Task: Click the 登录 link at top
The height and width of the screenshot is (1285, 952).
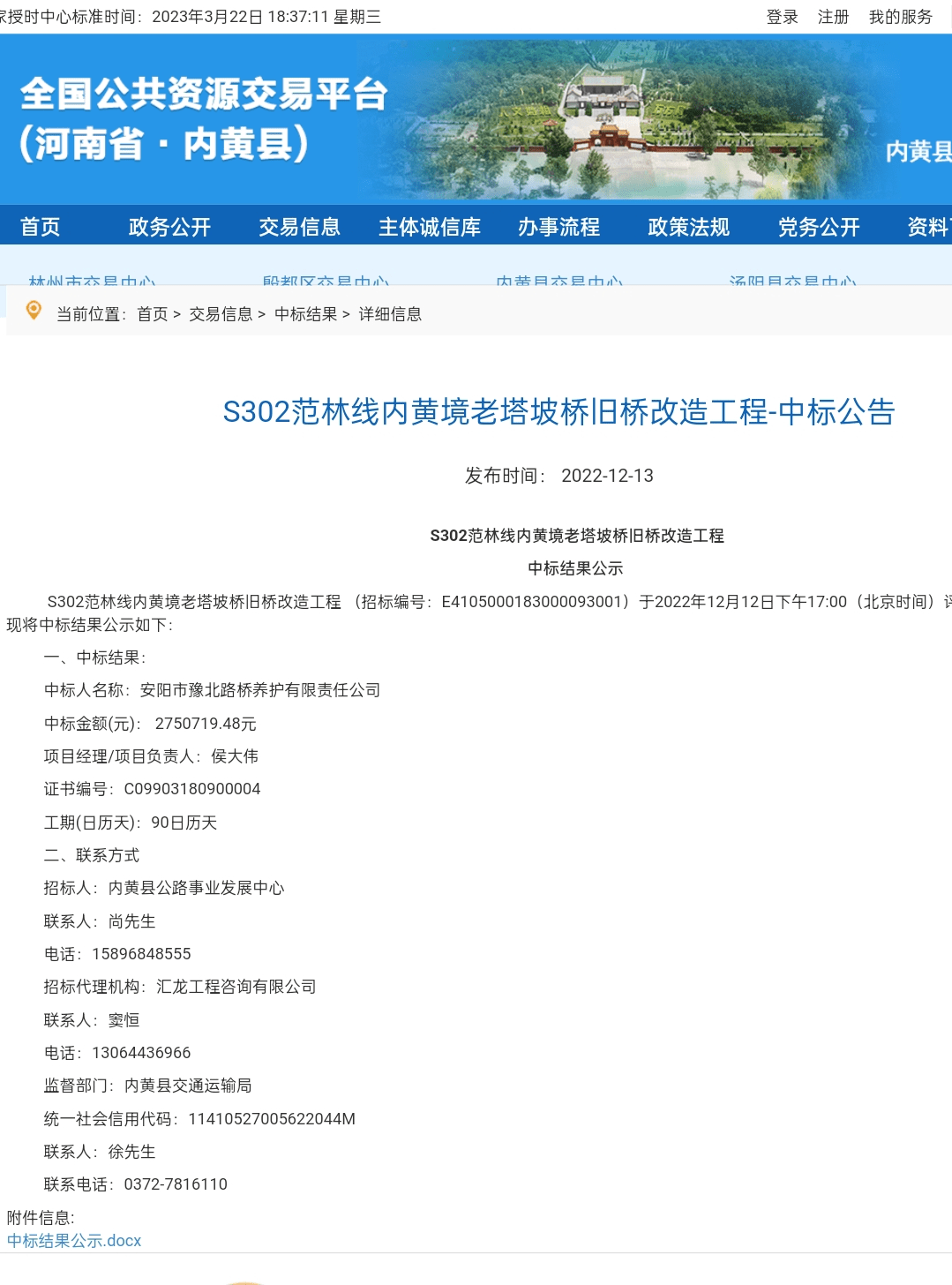Action: point(782,17)
